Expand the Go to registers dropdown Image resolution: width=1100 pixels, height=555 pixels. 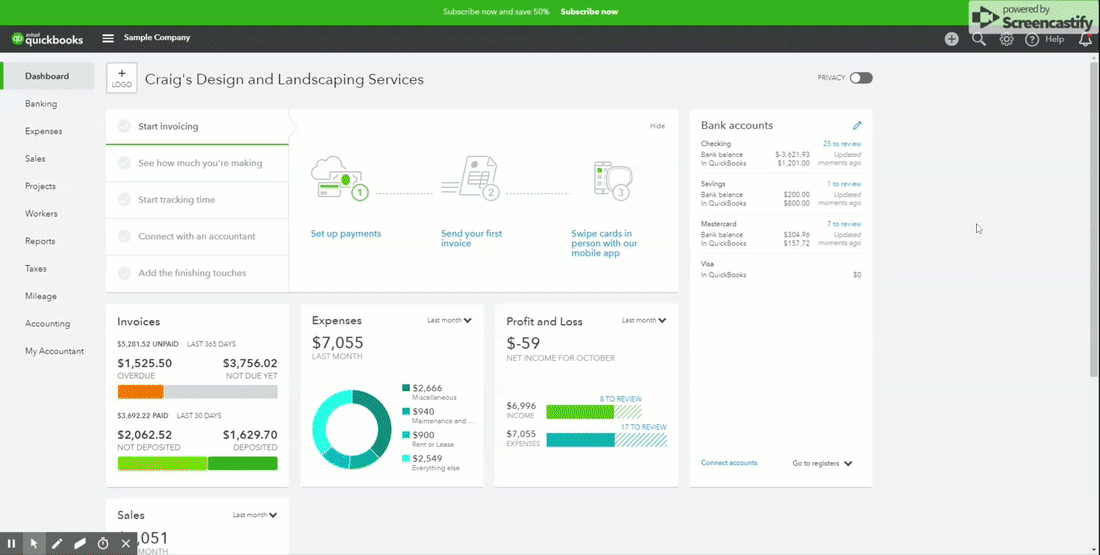[822, 464]
